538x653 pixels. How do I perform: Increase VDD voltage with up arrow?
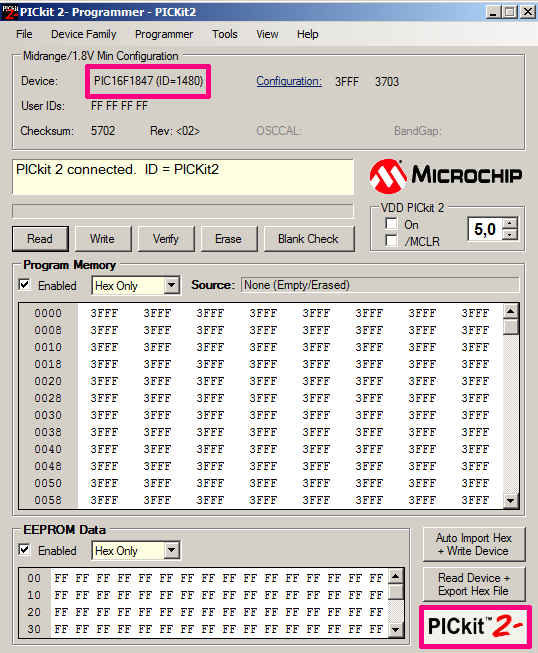pos(510,224)
